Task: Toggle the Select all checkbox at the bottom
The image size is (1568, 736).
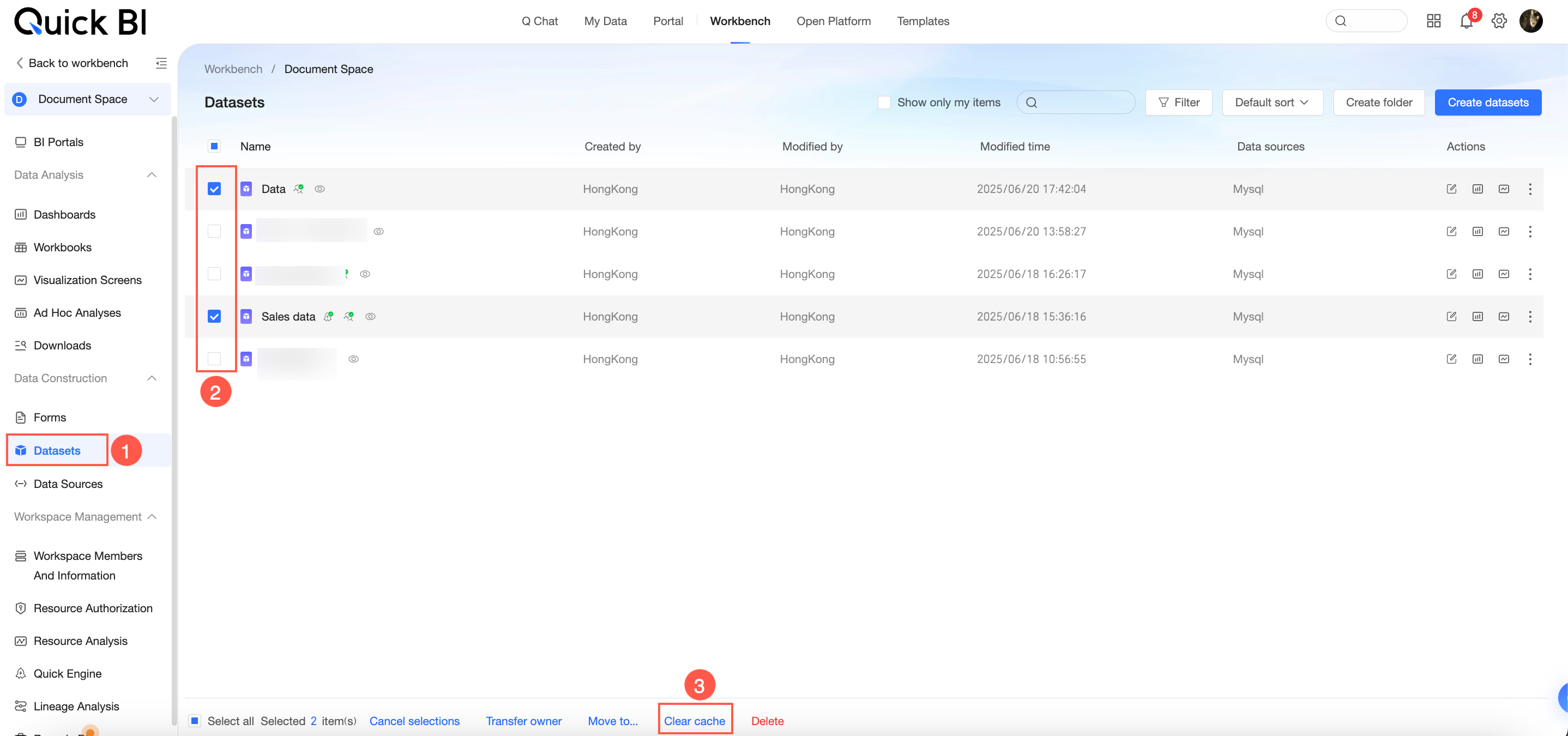Action: [195, 721]
